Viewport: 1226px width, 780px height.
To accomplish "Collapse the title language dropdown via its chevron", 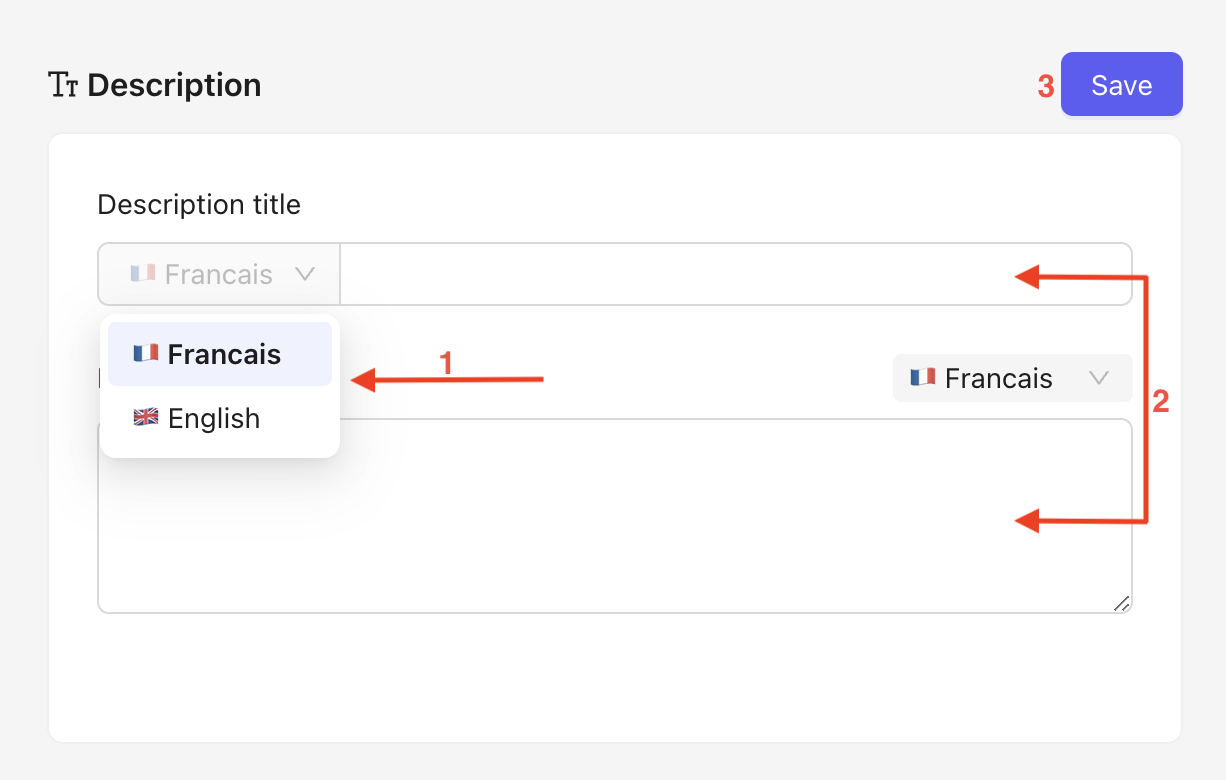I will (305, 273).
